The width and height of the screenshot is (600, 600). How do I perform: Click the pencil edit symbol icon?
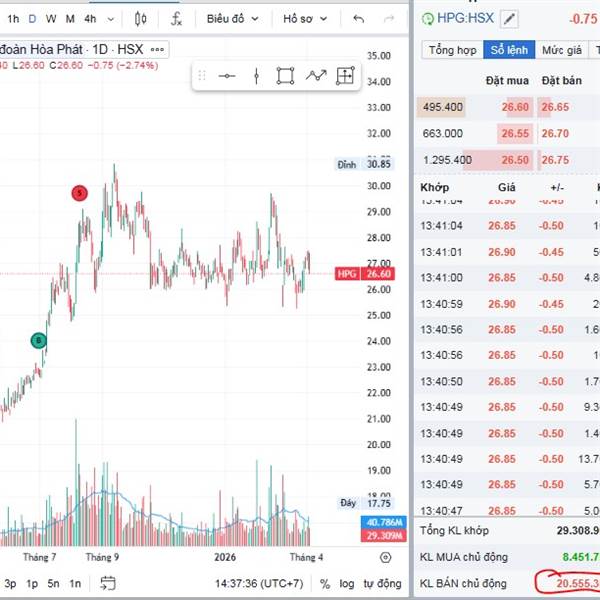pos(509,19)
